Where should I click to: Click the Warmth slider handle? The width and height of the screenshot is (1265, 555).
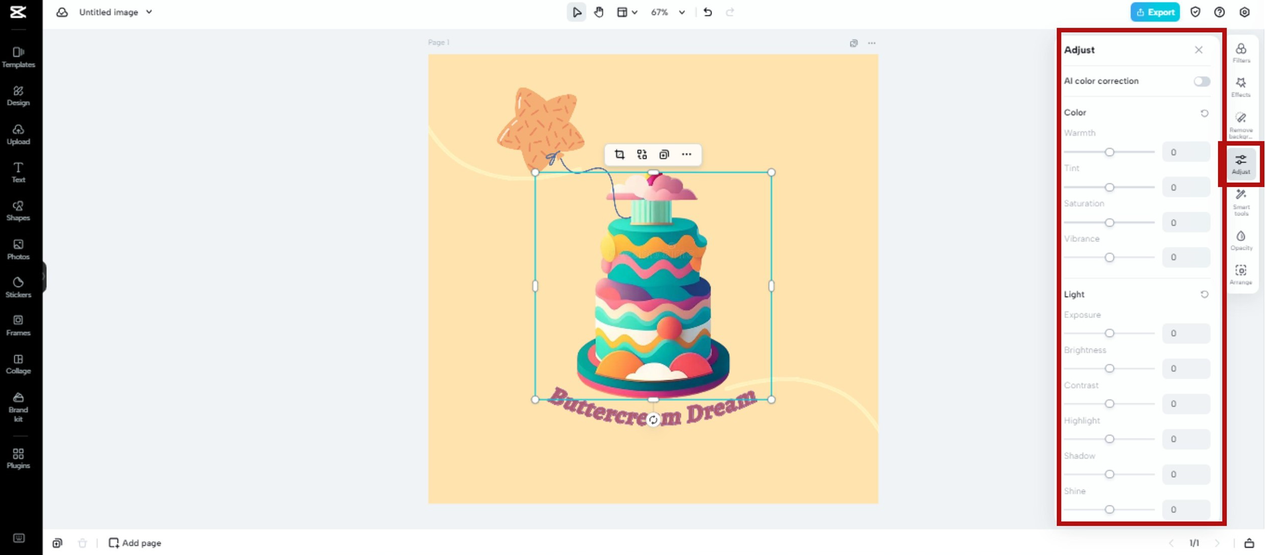pos(1109,152)
